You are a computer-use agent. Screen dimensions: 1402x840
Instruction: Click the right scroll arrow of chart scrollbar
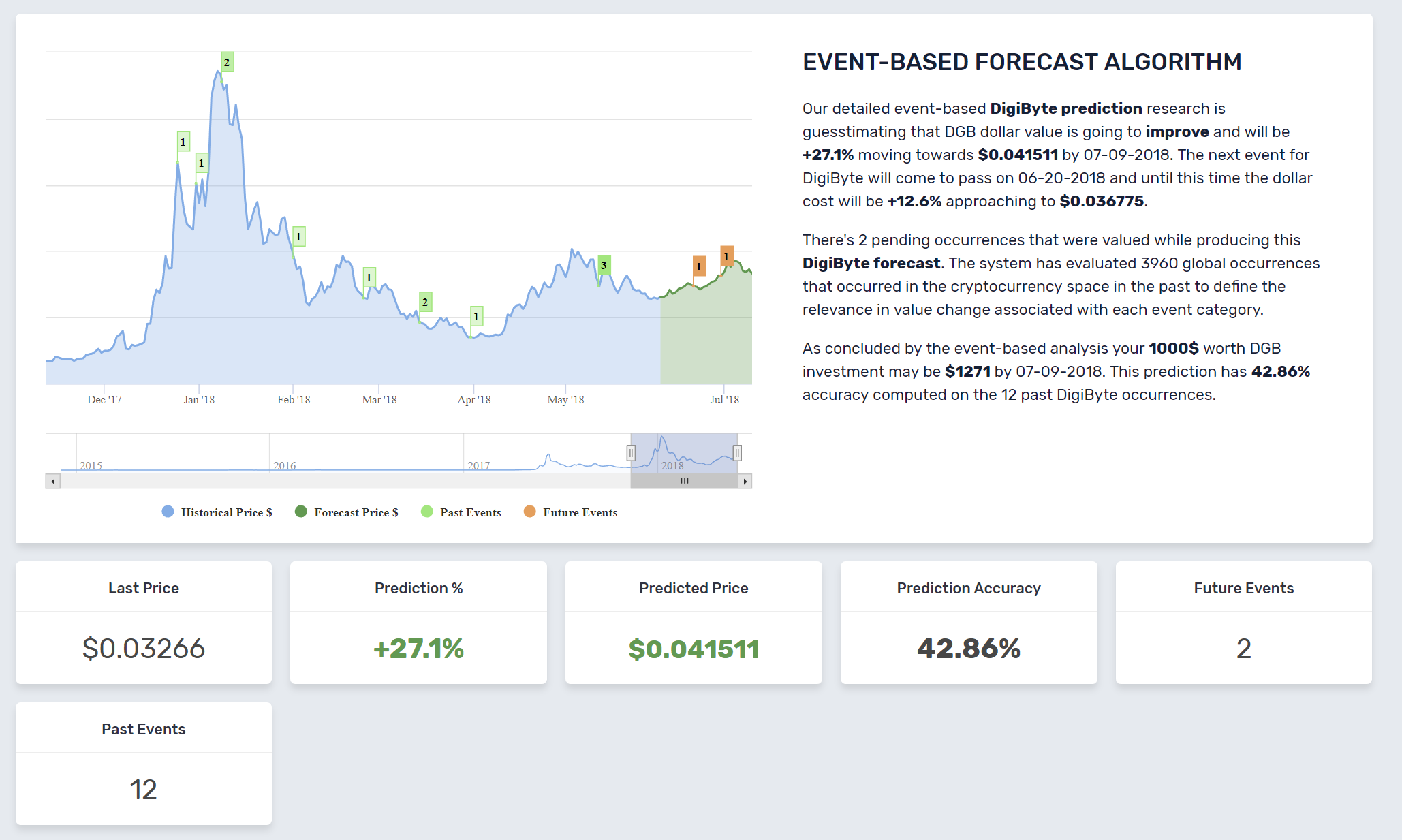click(745, 481)
